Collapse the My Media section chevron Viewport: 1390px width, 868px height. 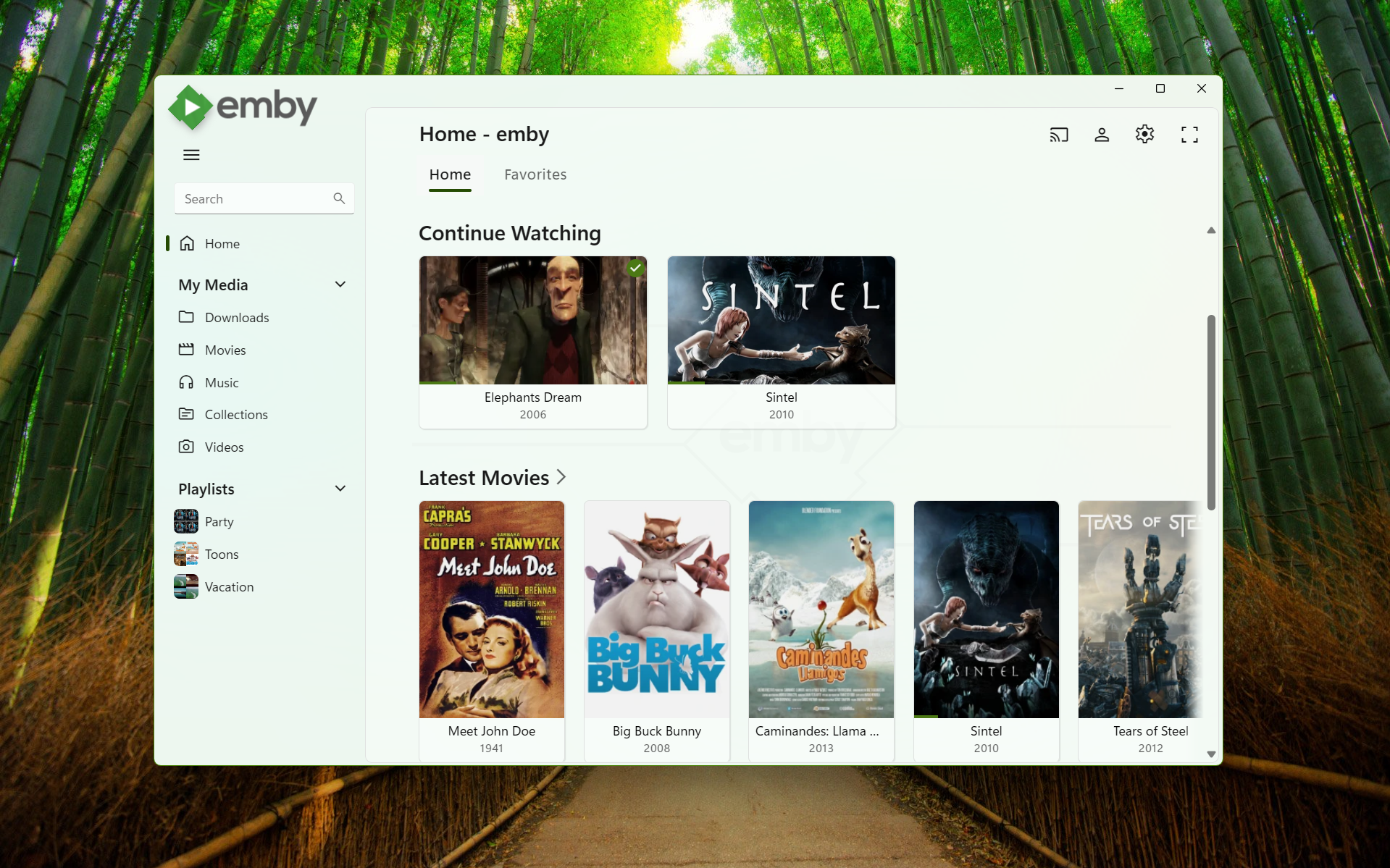[340, 285]
